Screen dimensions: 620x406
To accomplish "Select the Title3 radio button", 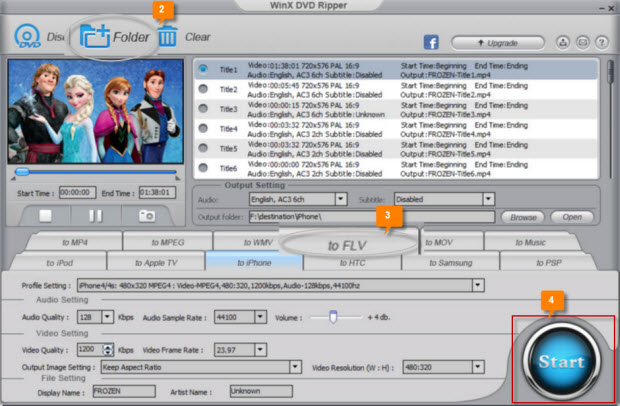I will tap(203, 108).
